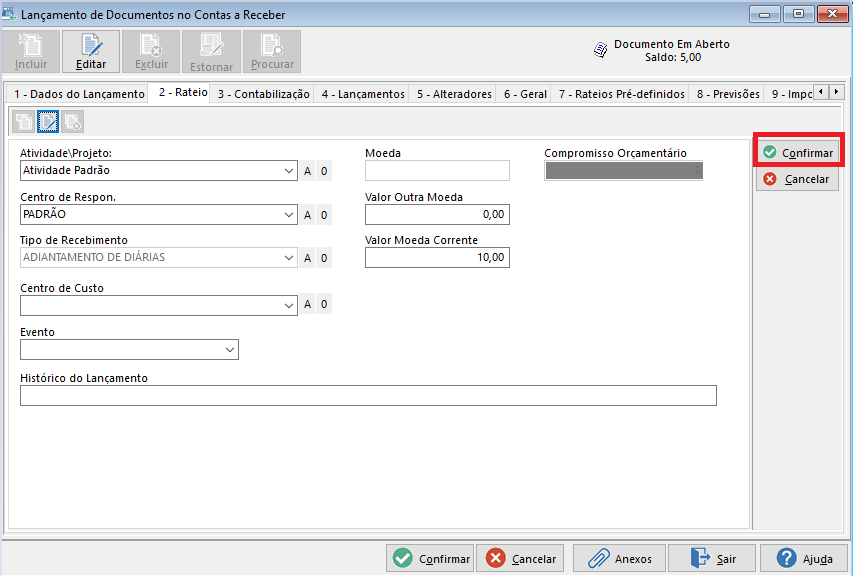Open tab 1 - Dados do Lançamento

pos(79,94)
